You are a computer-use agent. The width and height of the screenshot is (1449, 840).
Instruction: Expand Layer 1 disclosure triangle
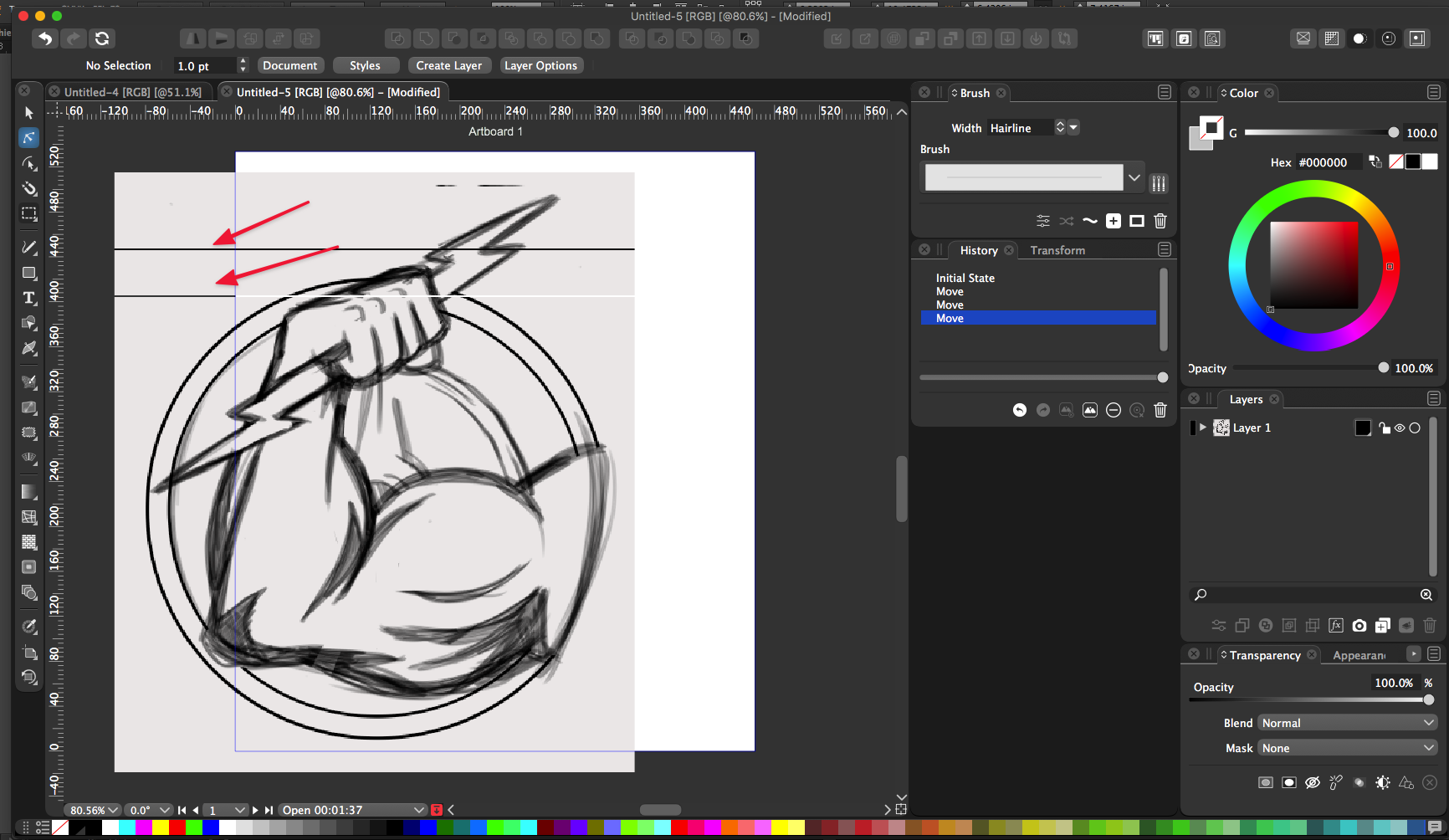pyautogui.click(x=1203, y=428)
